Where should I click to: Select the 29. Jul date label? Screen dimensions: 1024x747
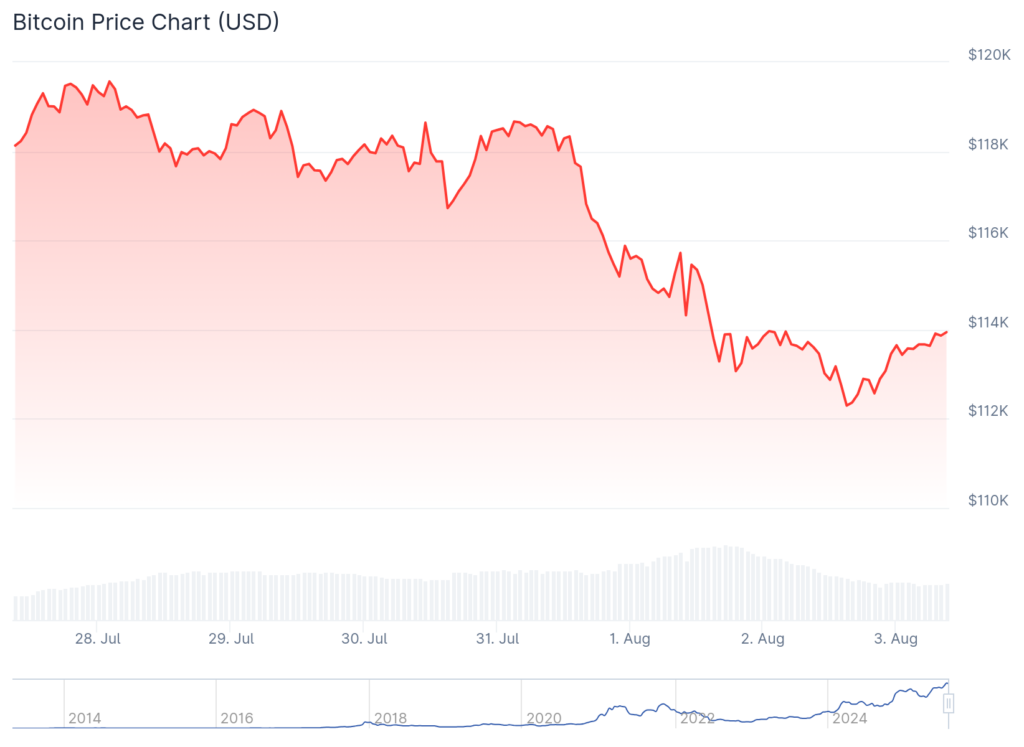click(231, 638)
